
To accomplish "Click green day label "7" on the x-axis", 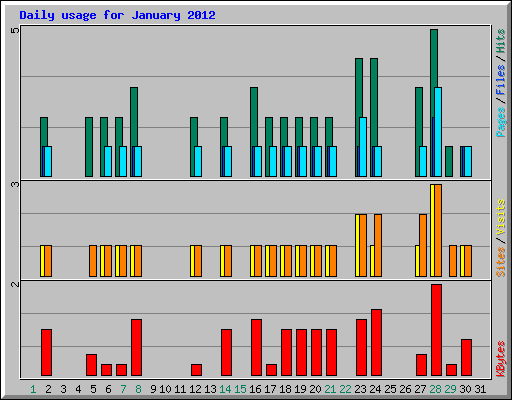I will (x=123, y=389).
